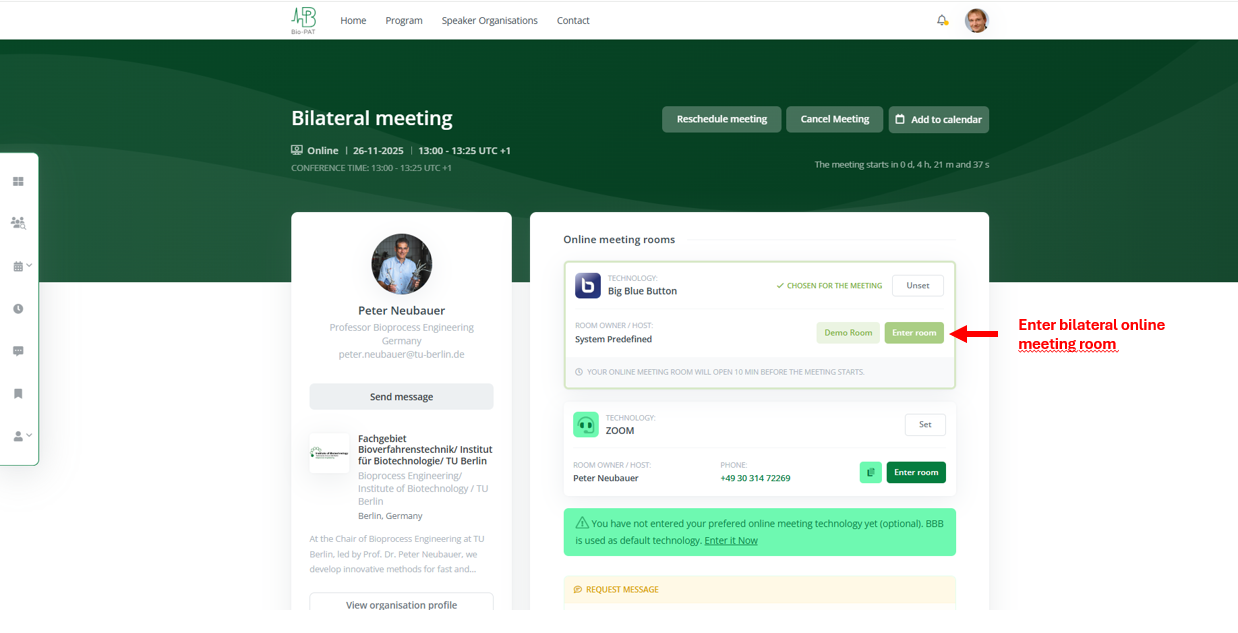Screen dimensions: 1238x633
Task: Open Speaker Organisations in top navigation
Action: click(x=489, y=21)
